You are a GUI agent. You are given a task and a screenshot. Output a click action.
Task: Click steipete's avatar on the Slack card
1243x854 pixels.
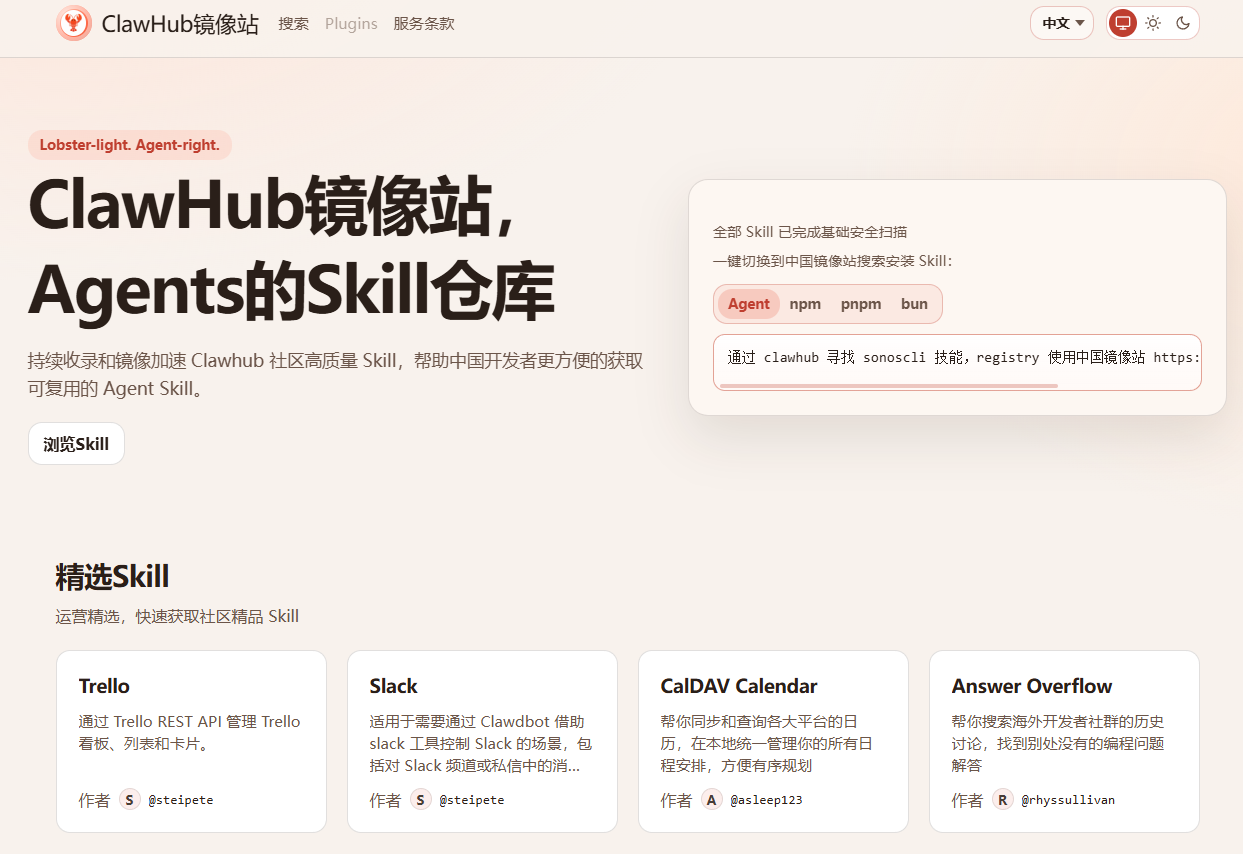pyautogui.click(x=420, y=799)
